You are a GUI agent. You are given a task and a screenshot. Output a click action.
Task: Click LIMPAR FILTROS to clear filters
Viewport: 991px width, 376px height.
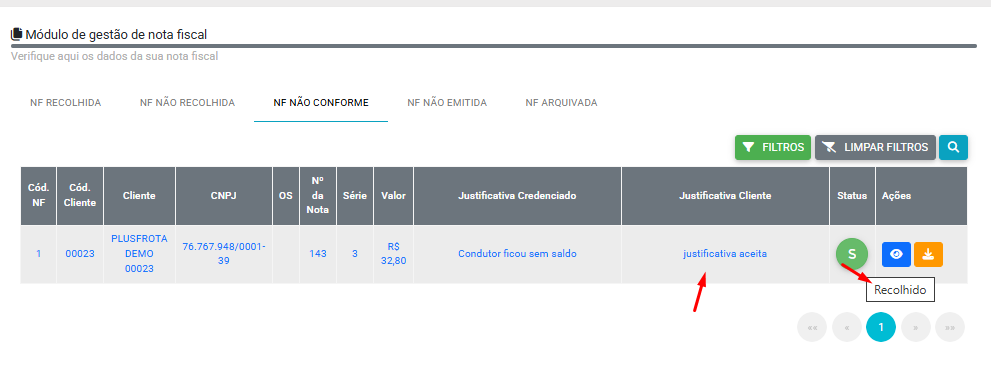[x=875, y=147]
